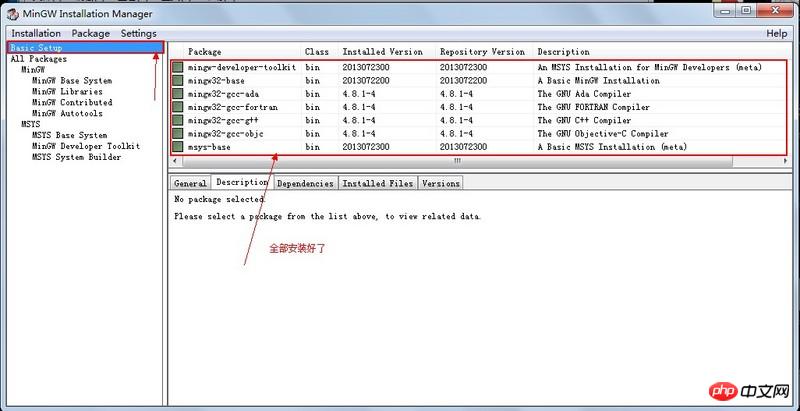Sort by the Package column header
The image size is (800, 411).
click(x=242, y=52)
